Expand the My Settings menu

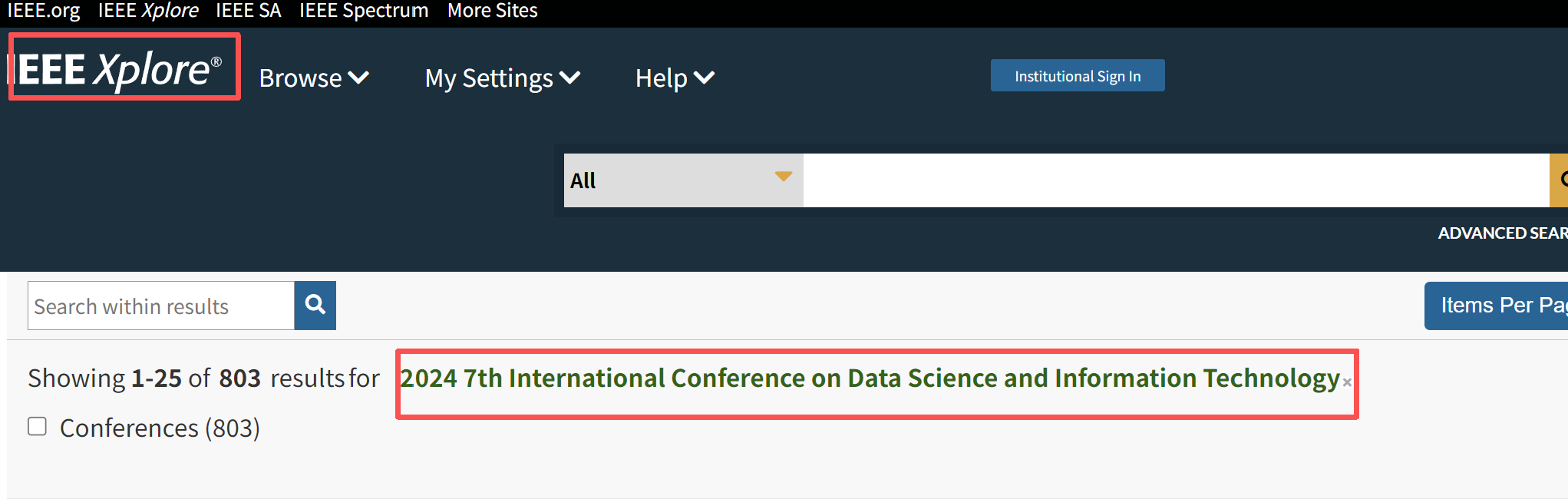point(502,78)
